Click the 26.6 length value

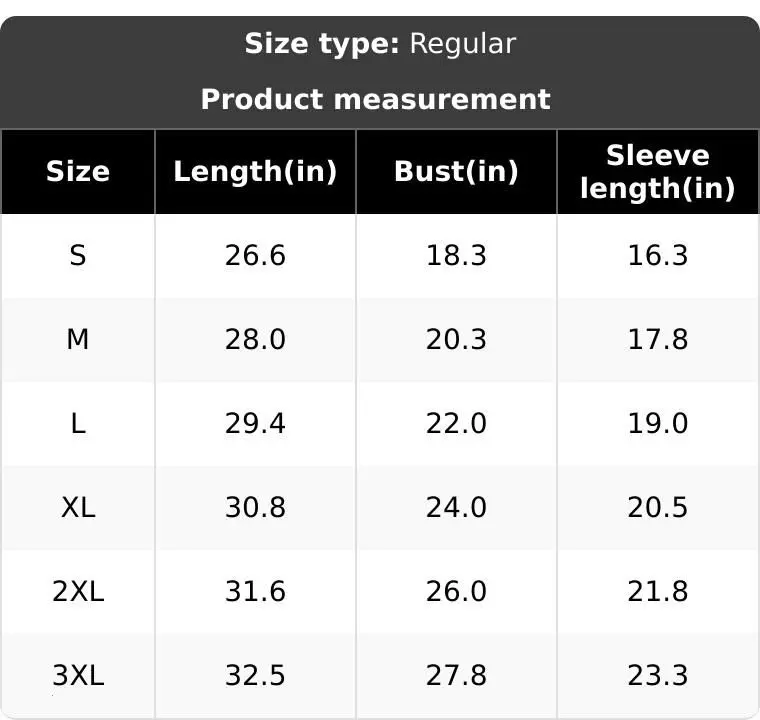pyautogui.click(x=255, y=256)
